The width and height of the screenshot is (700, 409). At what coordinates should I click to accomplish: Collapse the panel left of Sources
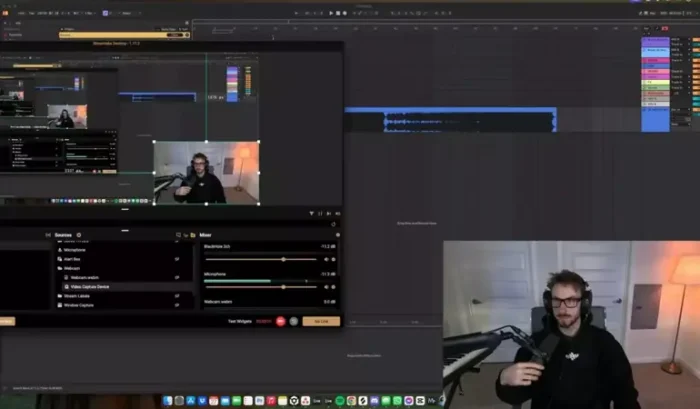pyautogui.click(x=49, y=236)
